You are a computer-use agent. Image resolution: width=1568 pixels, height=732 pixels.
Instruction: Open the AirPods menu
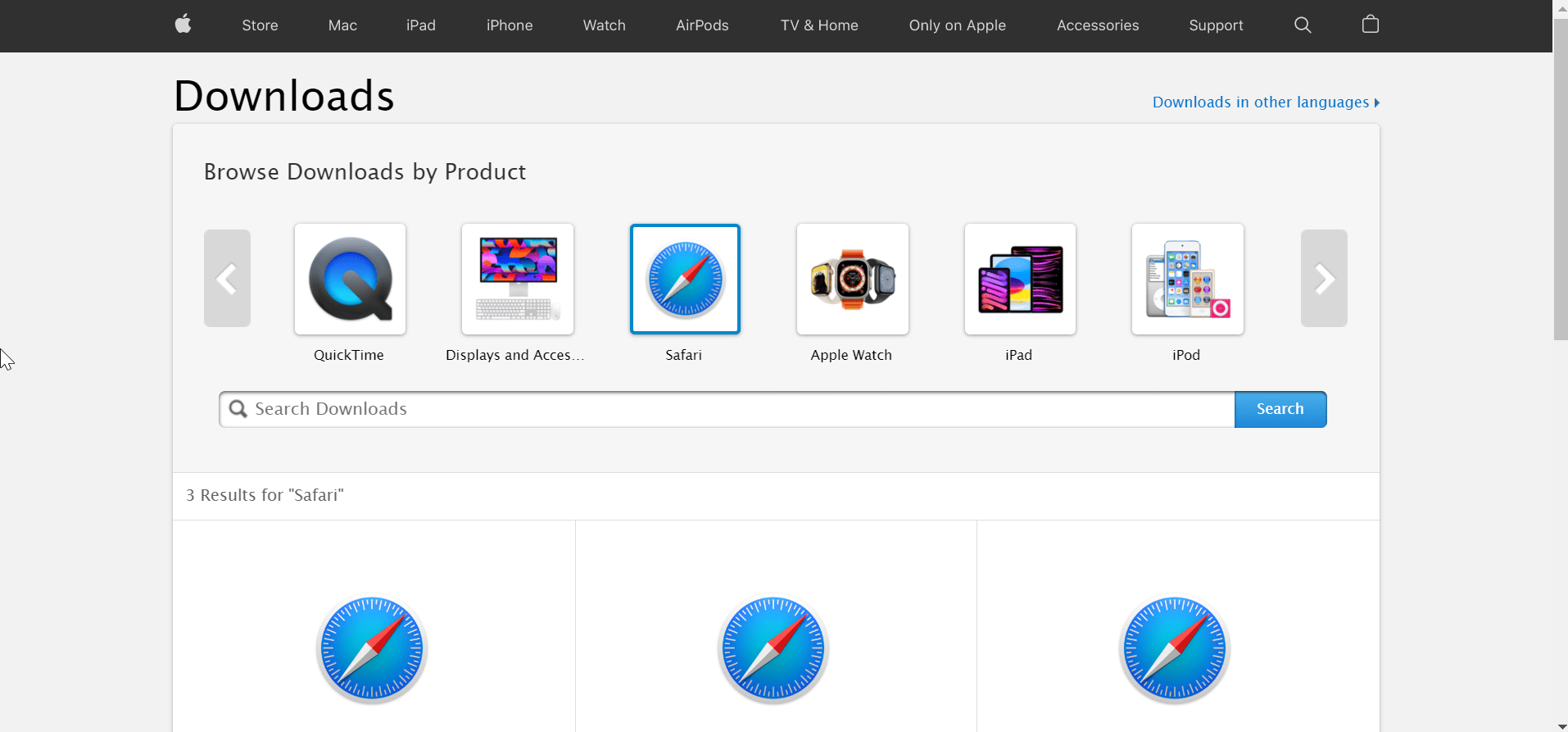(x=702, y=25)
